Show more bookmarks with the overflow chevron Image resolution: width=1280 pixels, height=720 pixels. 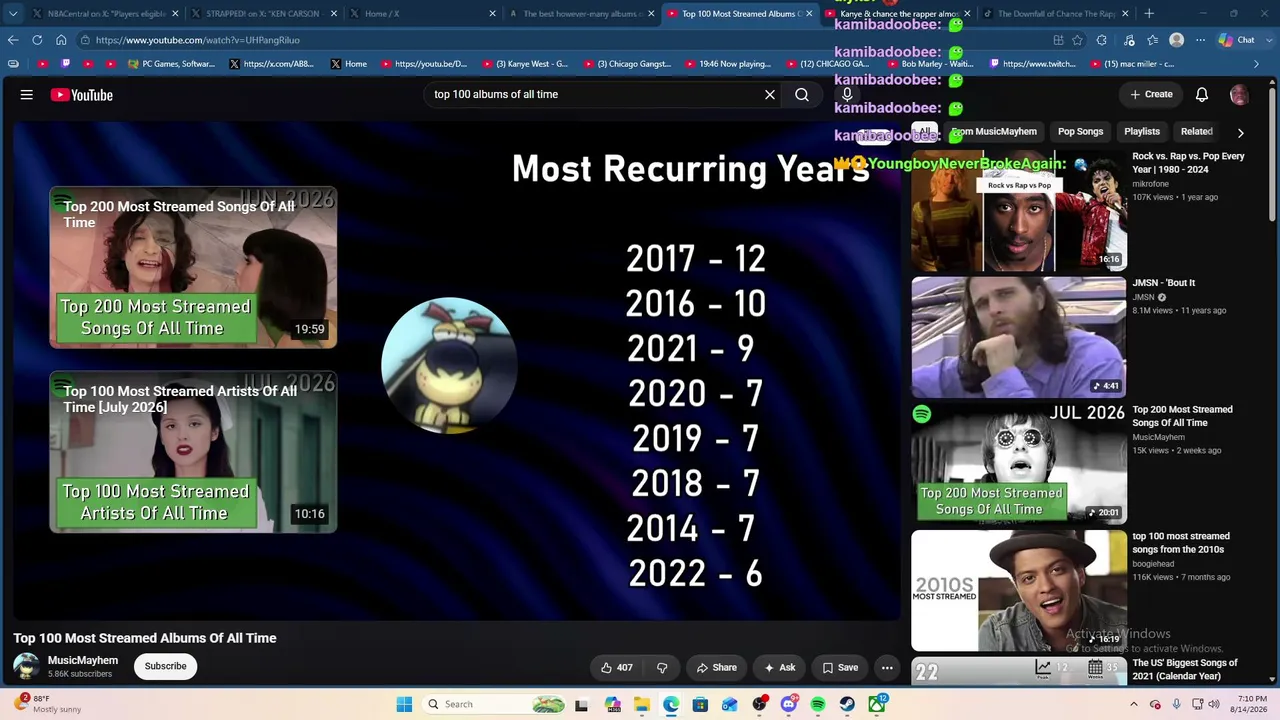[1256, 64]
